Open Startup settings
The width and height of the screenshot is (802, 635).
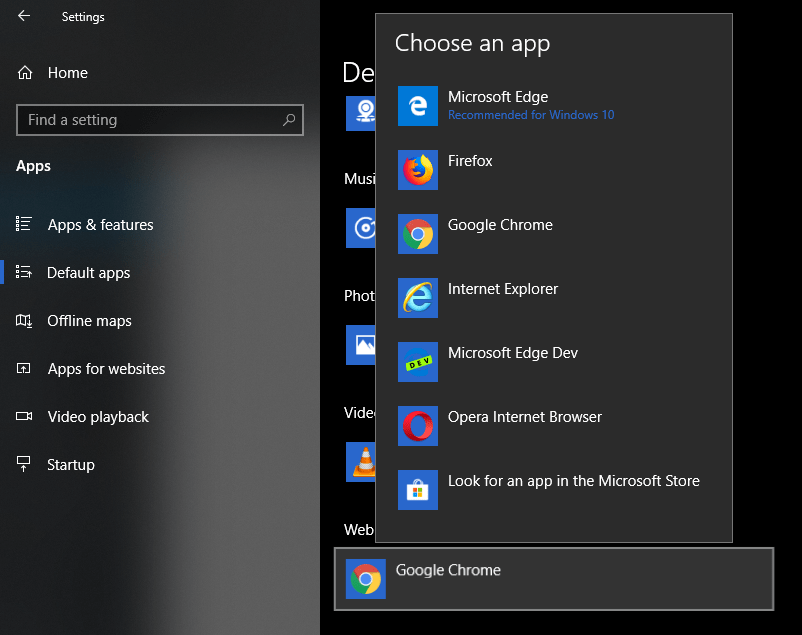tap(71, 465)
